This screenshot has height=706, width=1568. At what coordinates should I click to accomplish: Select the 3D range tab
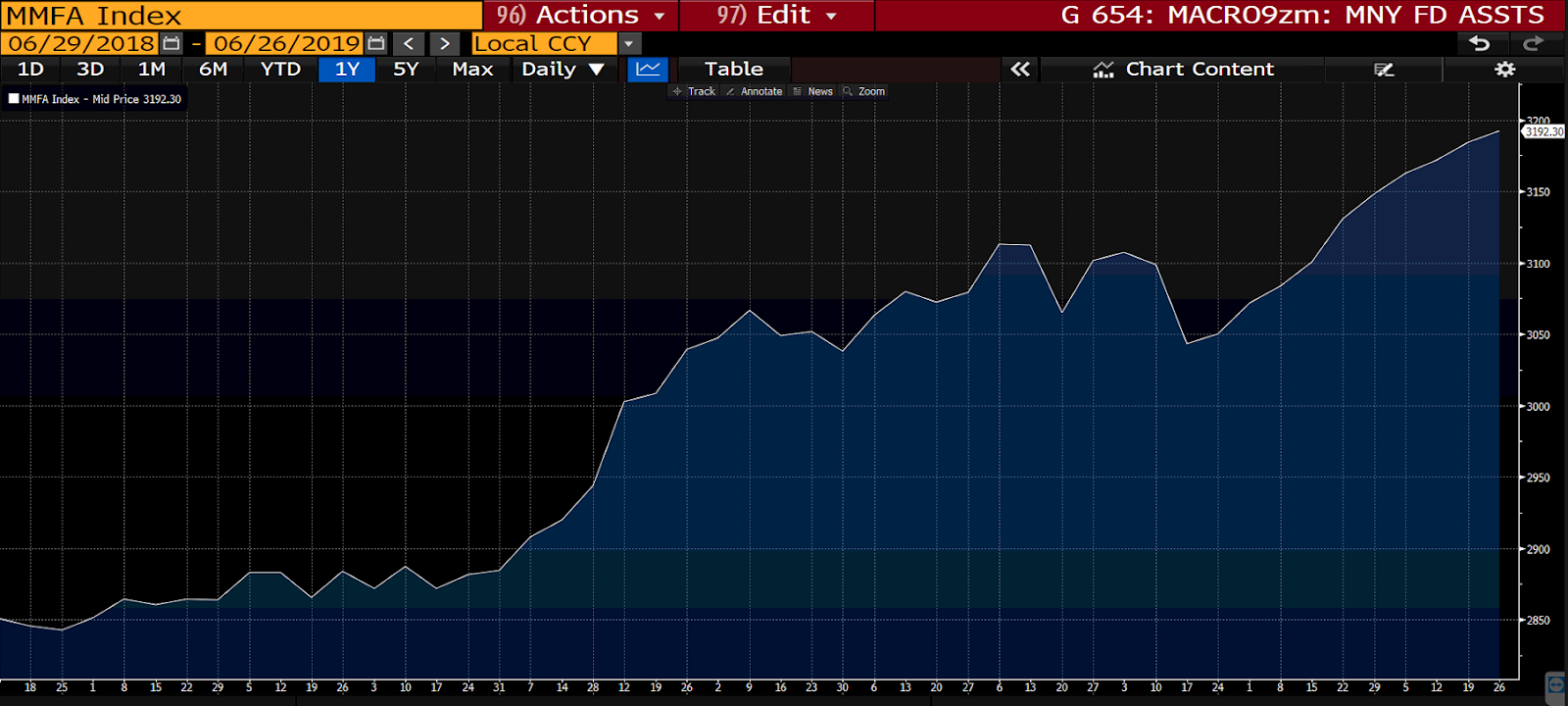(90, 69)
